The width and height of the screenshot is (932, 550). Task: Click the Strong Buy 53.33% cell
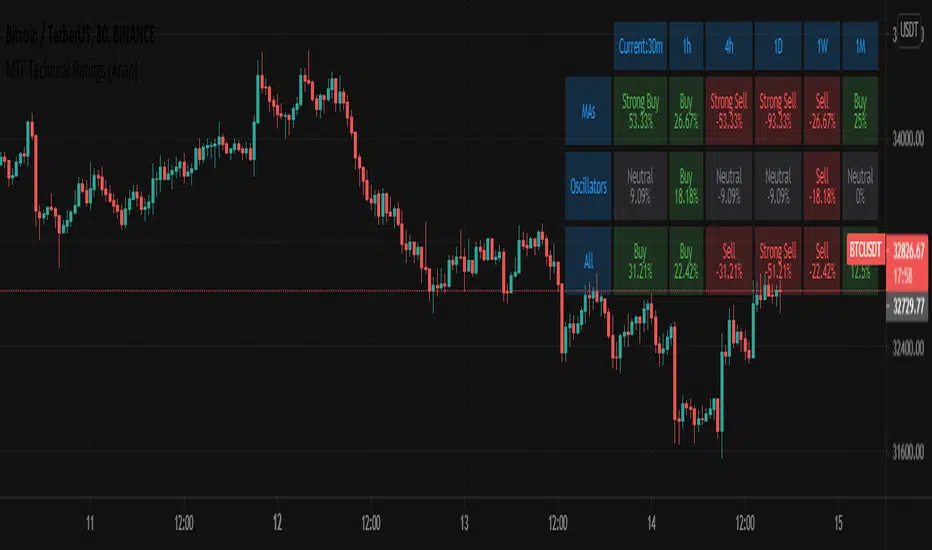coord(638,115)
